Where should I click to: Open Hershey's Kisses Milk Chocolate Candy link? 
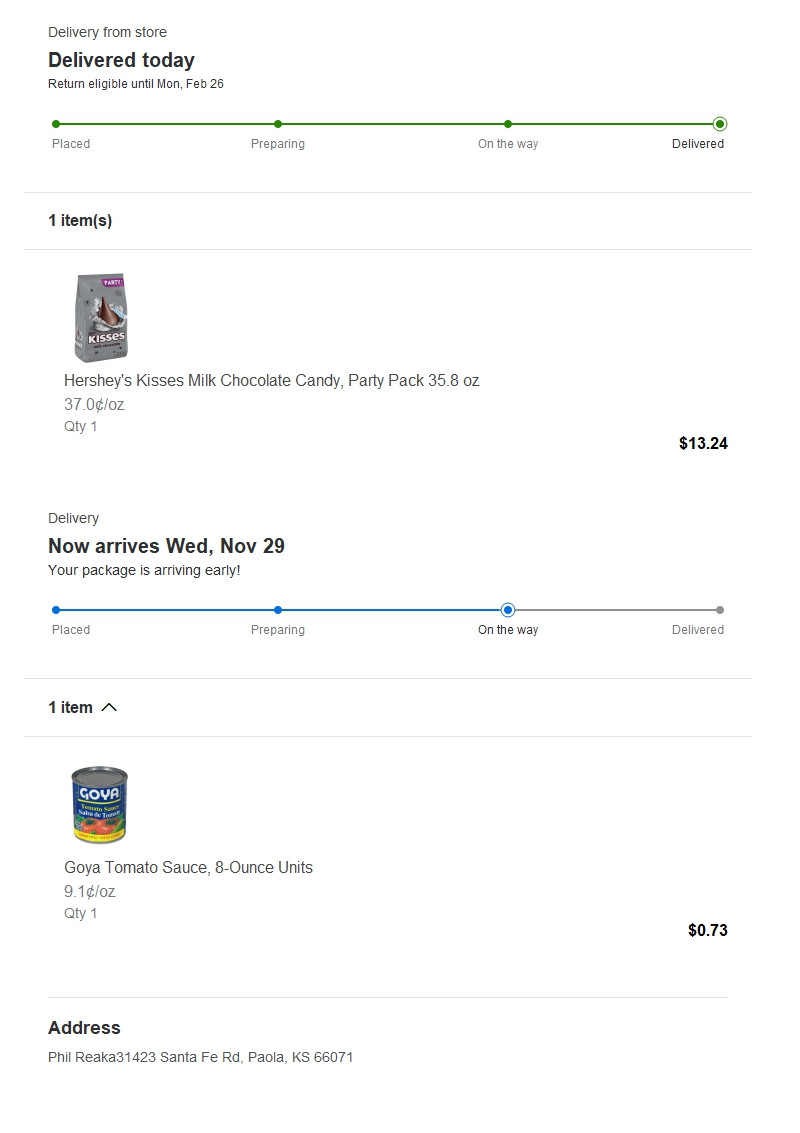[271, 381]
